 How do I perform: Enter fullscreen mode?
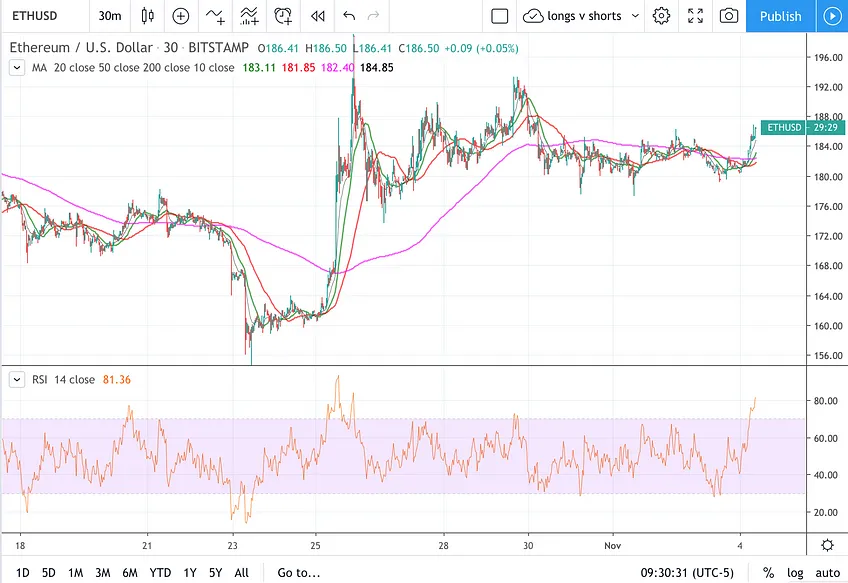[695, 16]
